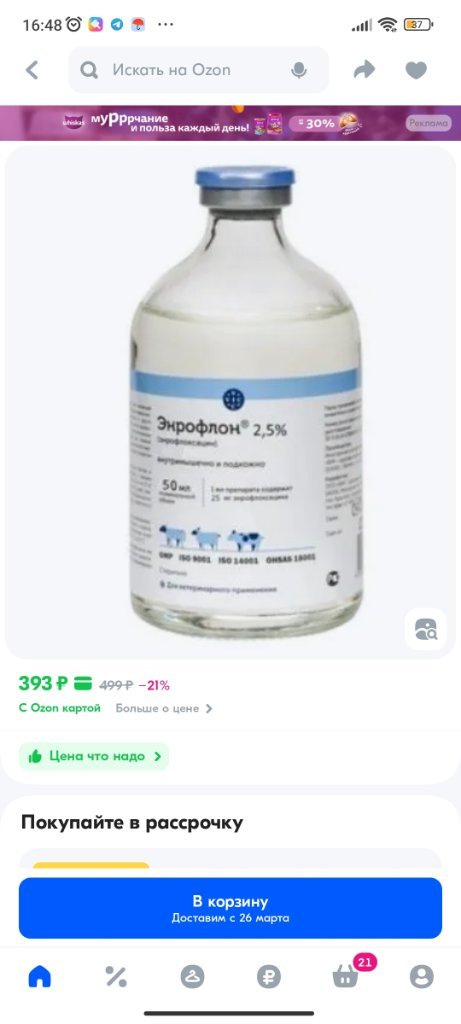Open the profile account tab
The height and width of the screenshot is (1024, 461).
[x=421, y=977]
